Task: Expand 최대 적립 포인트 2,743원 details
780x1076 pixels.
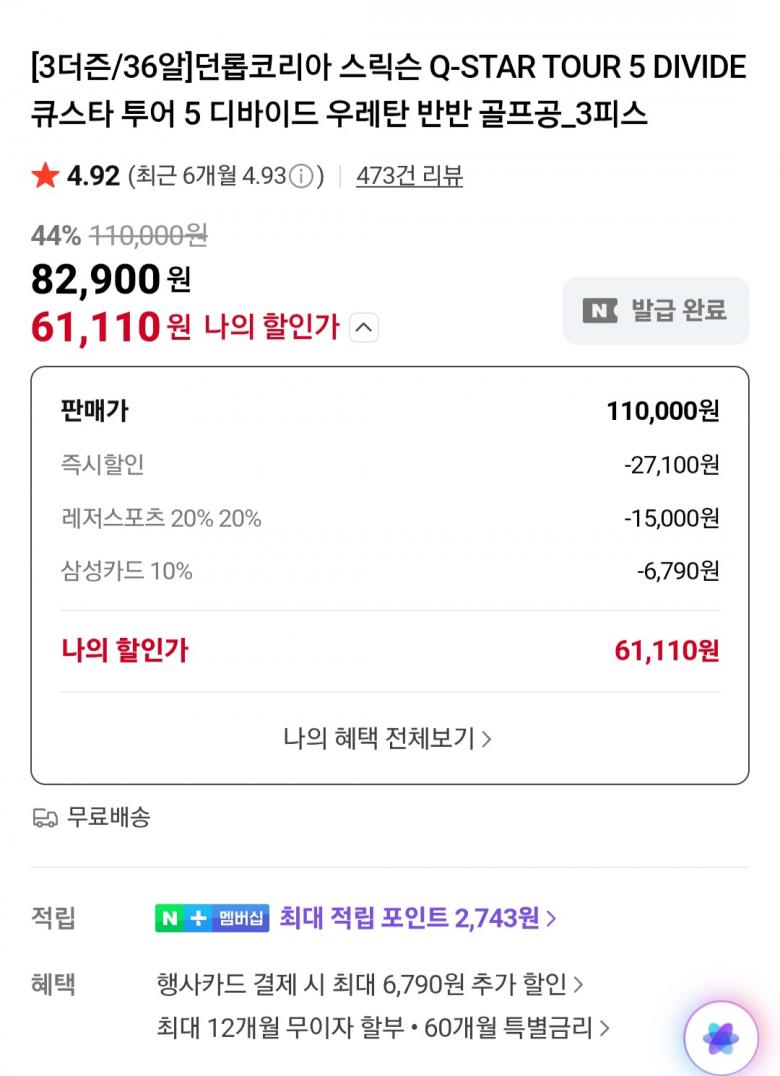Action: [x=418, y=918]
